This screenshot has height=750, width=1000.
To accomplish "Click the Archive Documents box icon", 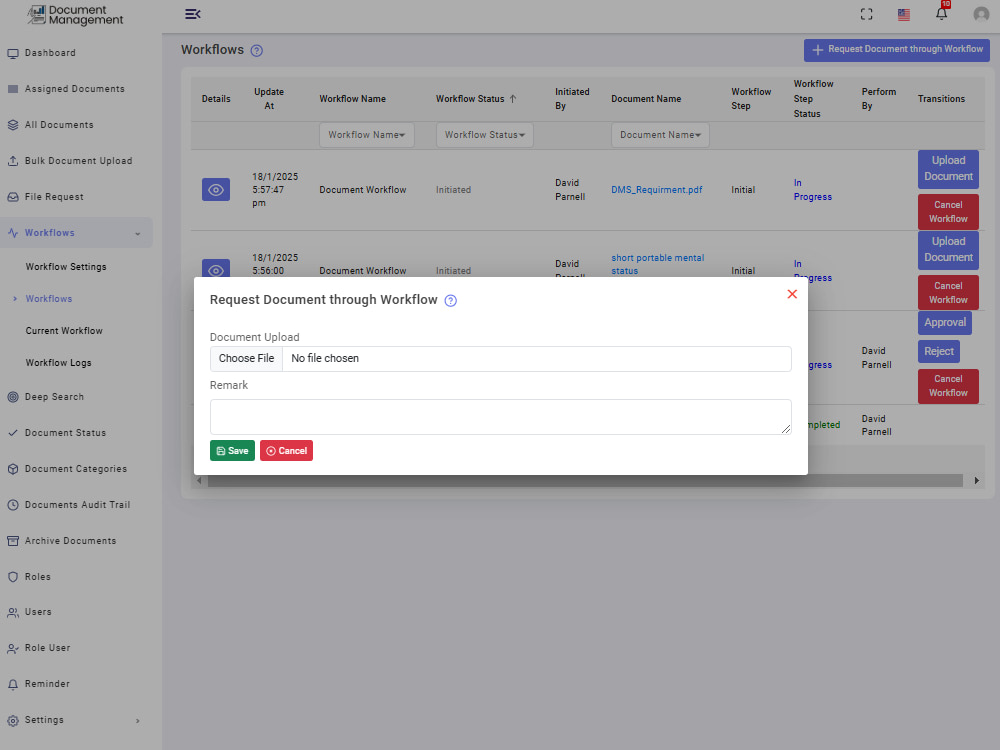I will 13,541.
